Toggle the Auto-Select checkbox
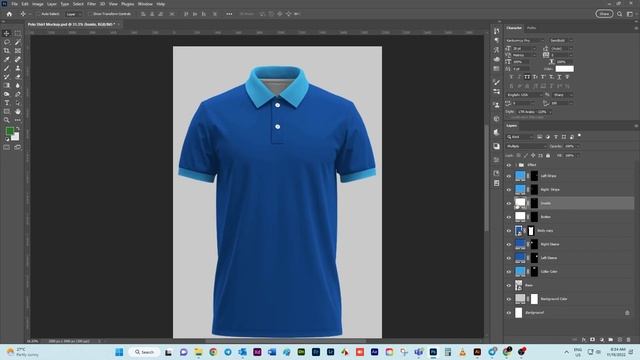The image size is (640, 360). (x=38, y=14)
